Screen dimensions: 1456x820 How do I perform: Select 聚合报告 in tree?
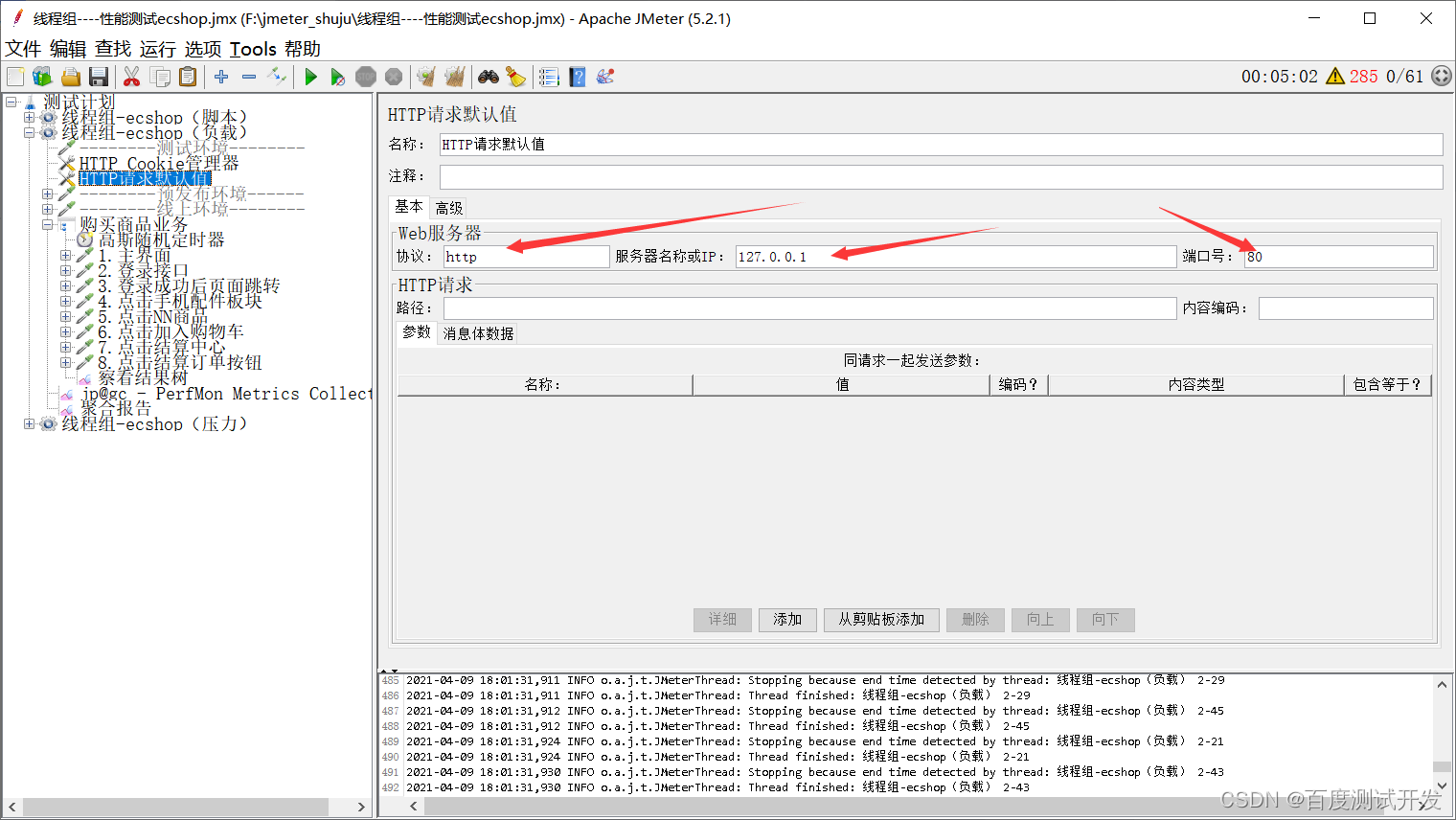(115, 408)
